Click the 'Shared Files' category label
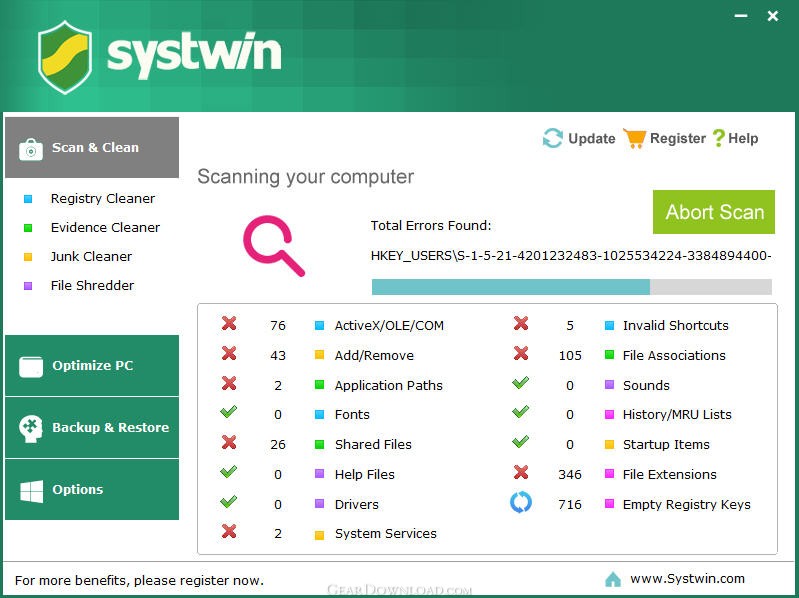Viewport: 799px width, 598px height. [373, 445]
